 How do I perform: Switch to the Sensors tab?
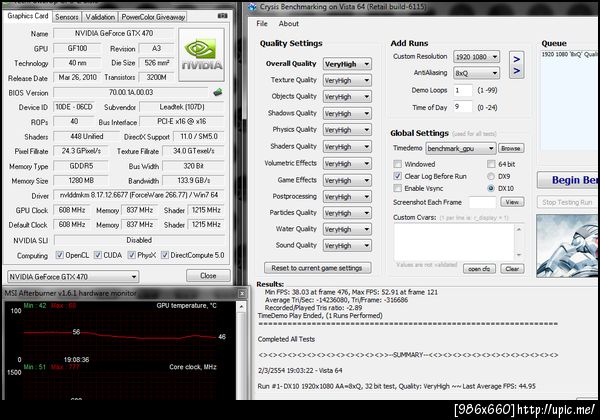click(x=67, y=17)
